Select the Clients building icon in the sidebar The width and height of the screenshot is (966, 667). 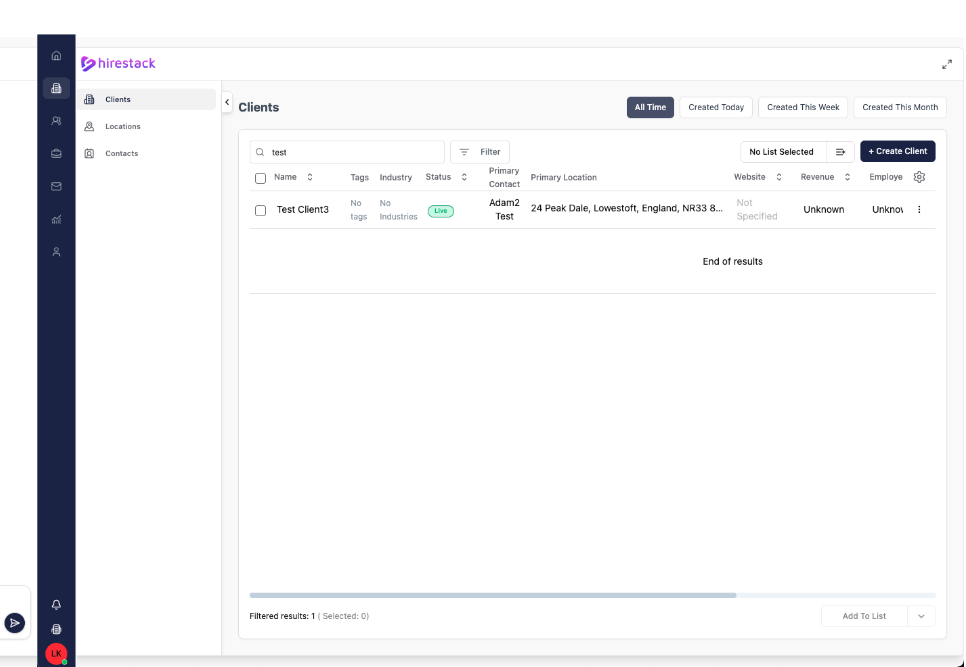(x=56, y=88)
